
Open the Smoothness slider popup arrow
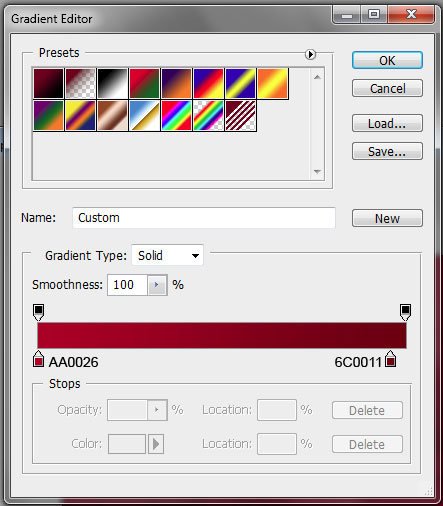coord(157,285)
